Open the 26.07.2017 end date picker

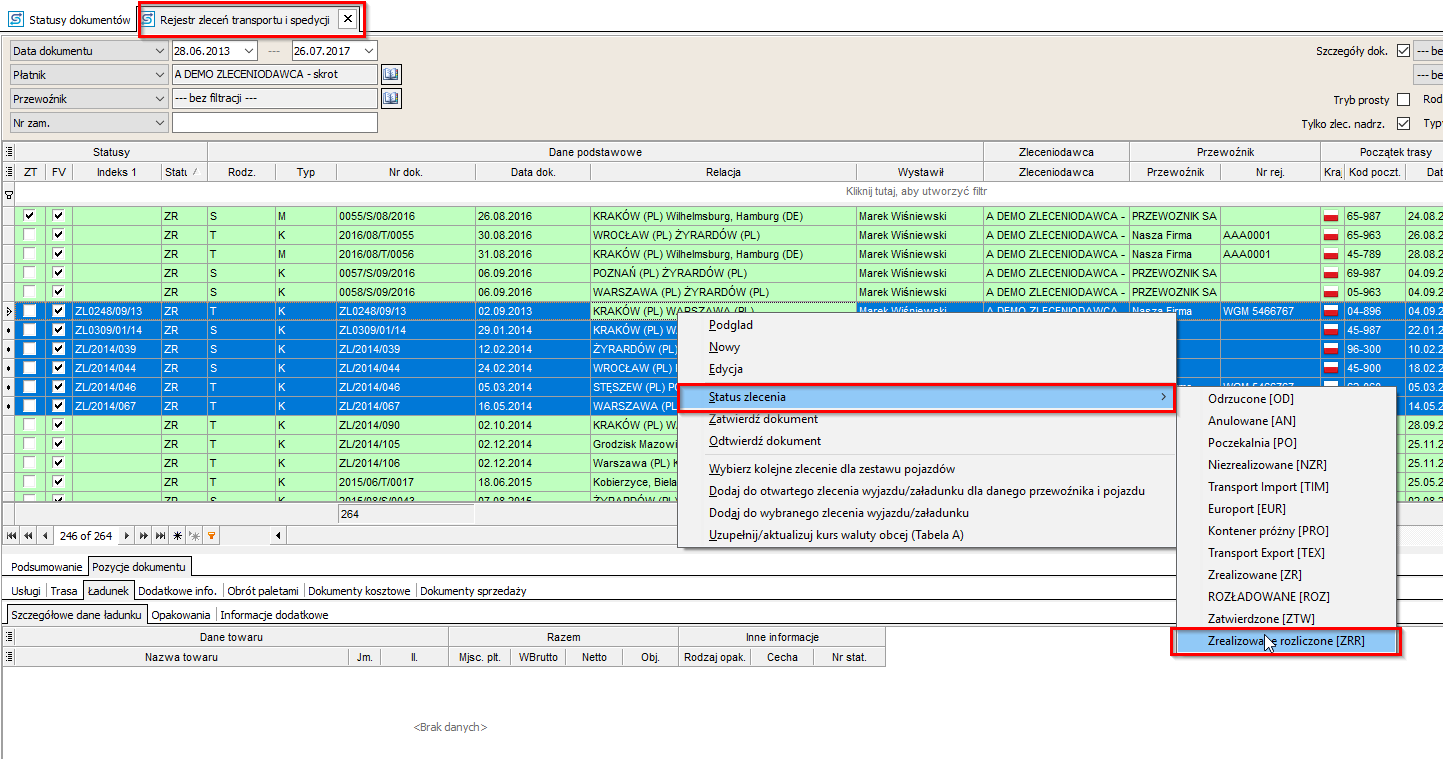click(369, 50)
